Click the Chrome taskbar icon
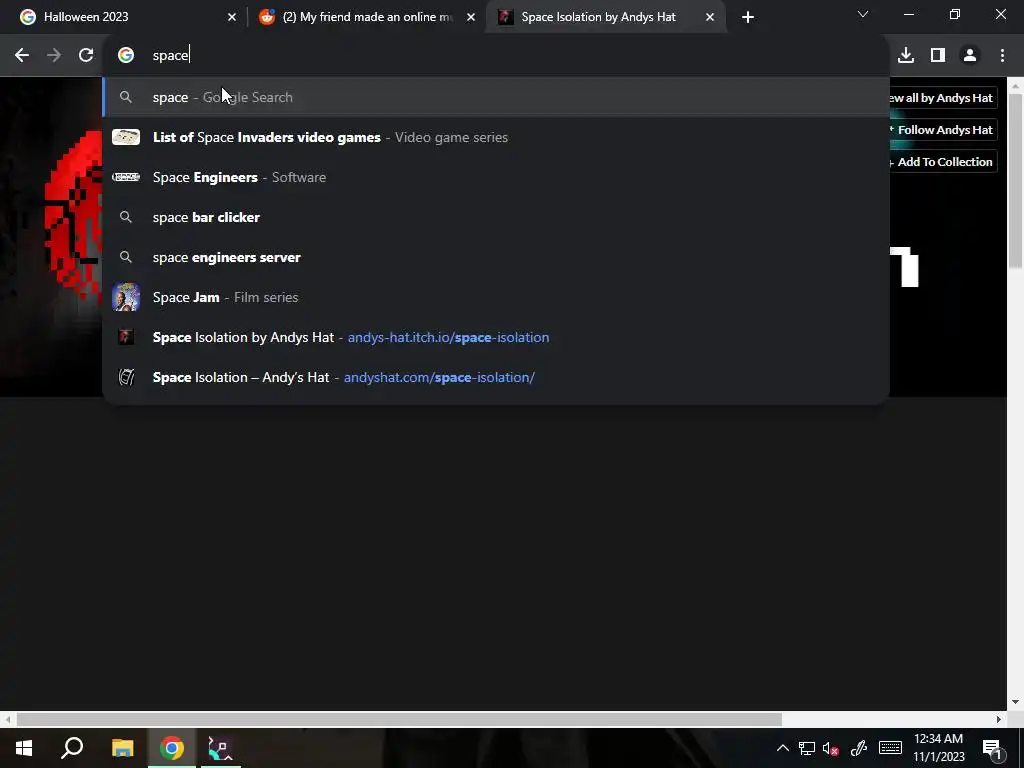 (172, 748)
